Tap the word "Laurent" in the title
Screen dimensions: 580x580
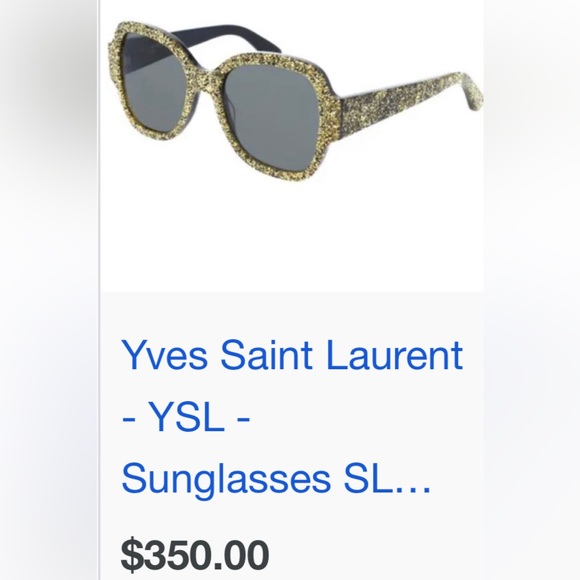tap(394, 355)
